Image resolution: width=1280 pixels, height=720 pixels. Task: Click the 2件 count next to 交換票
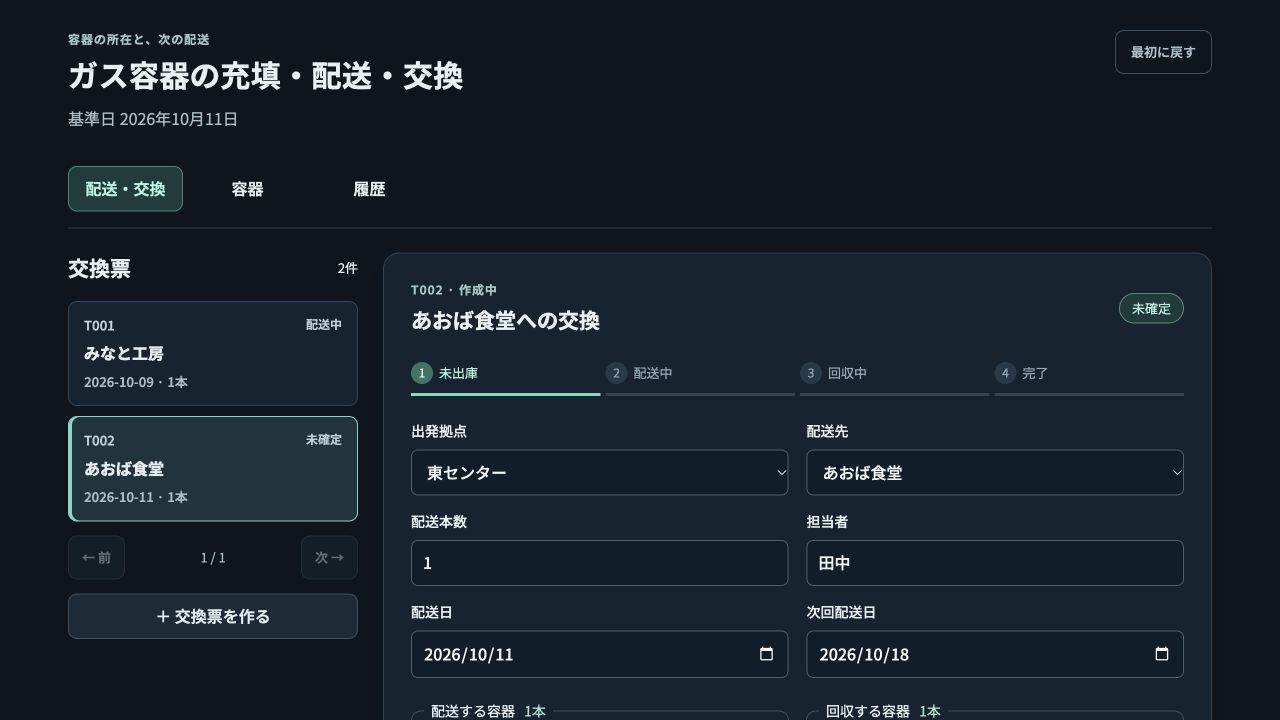coord(347,268)
